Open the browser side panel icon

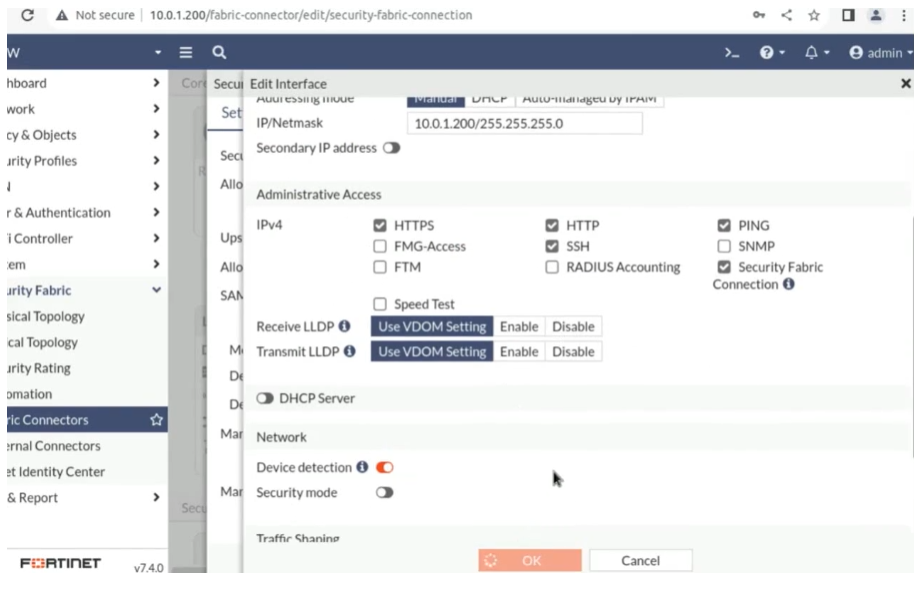point(847,15)
